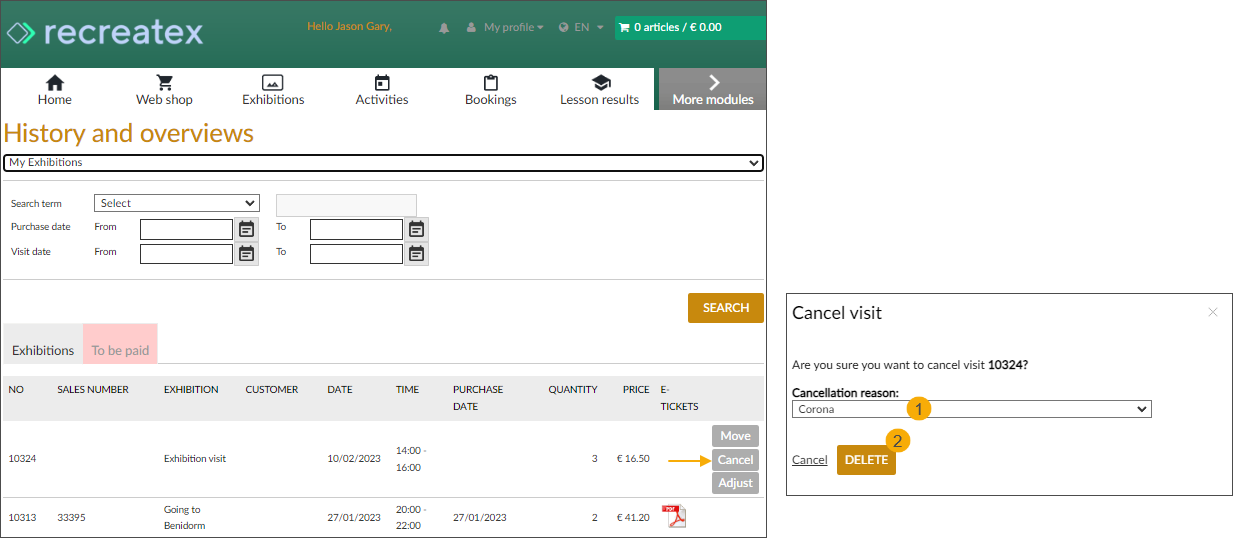Go to Home module
This screenshot has width=1233, height=538.
tap(55, 90)
